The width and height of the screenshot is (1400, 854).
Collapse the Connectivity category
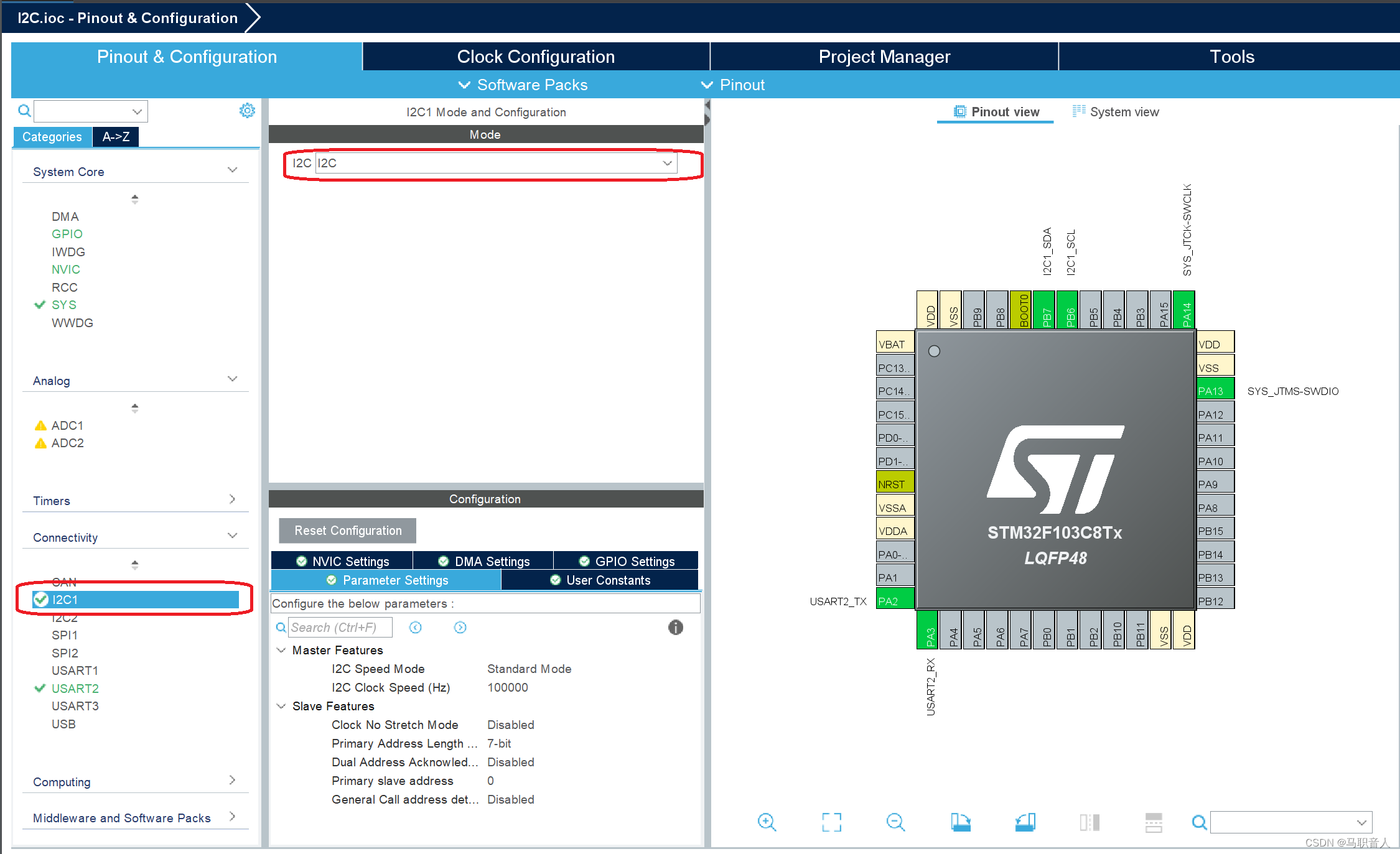232,536
